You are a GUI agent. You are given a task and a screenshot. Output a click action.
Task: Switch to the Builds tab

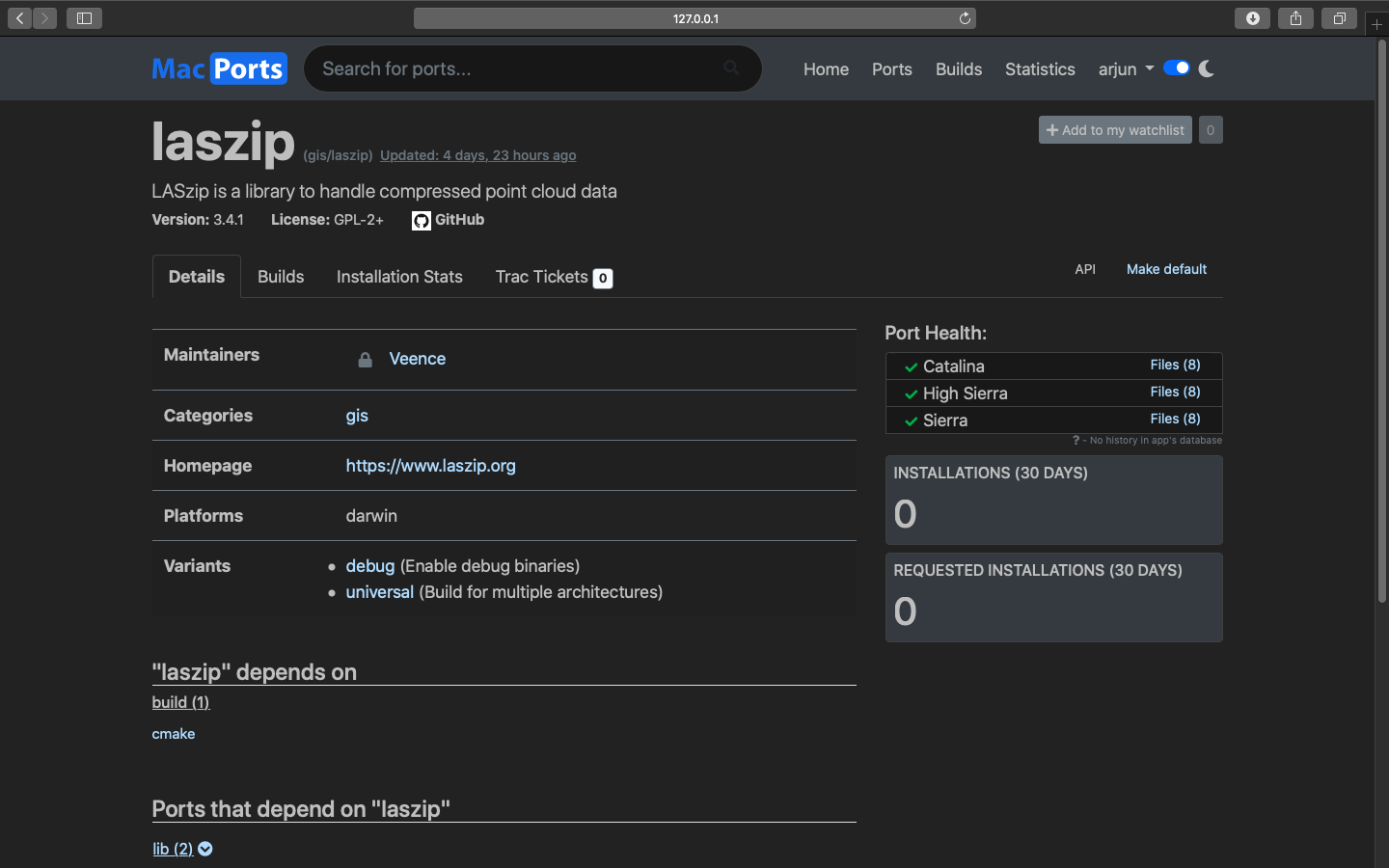point(281,277)
